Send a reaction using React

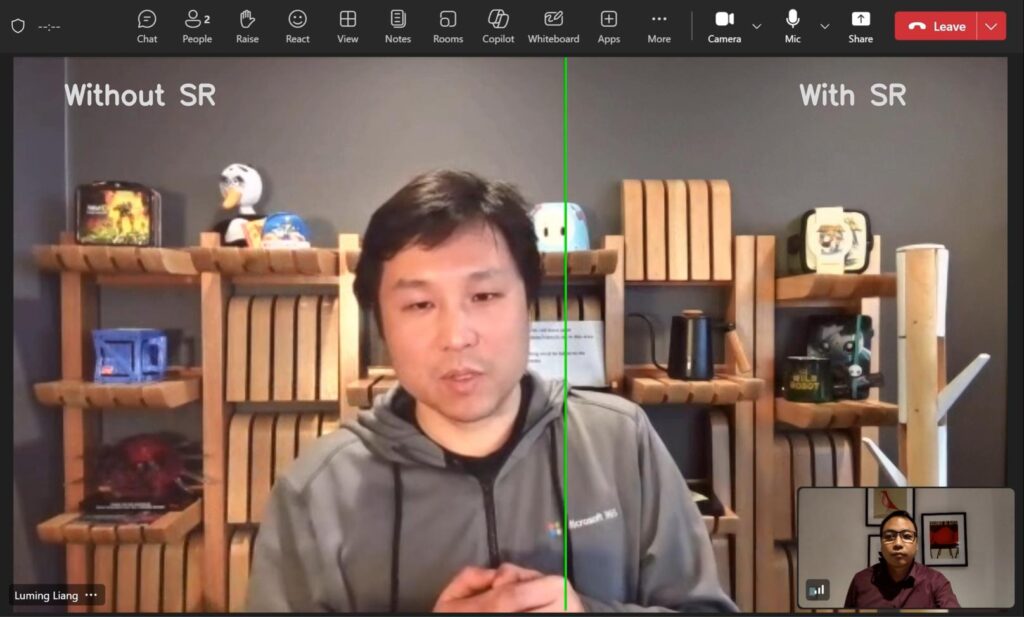[297, 25]
